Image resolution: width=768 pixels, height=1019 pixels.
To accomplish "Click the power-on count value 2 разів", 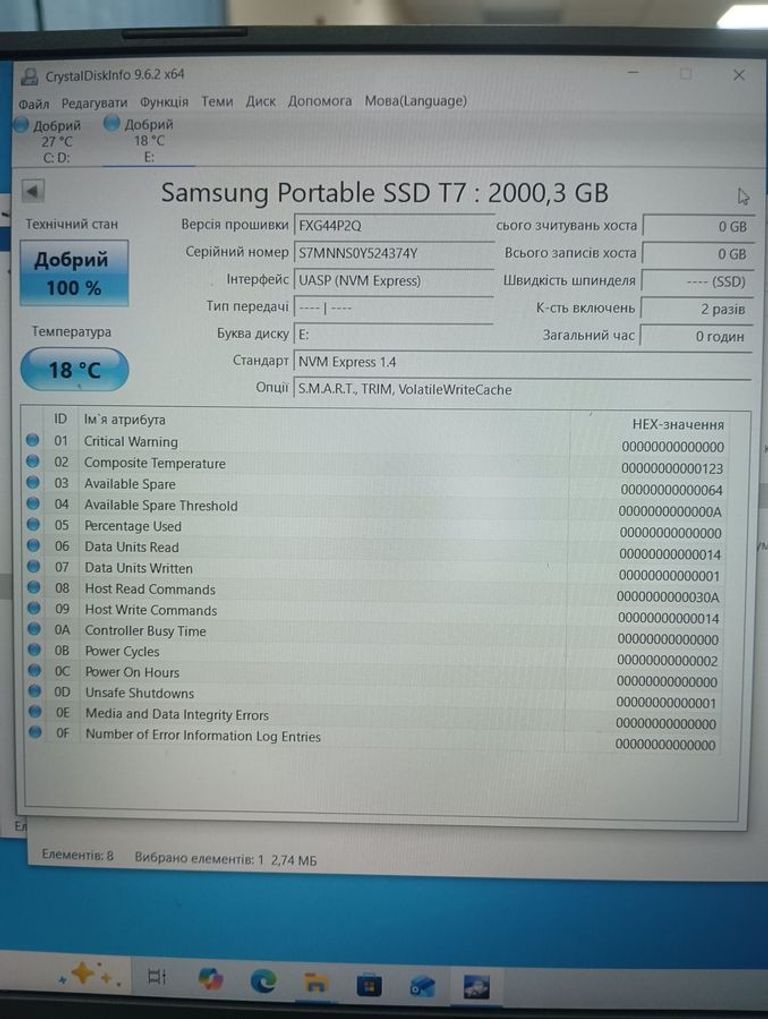I will click(697, 309).
